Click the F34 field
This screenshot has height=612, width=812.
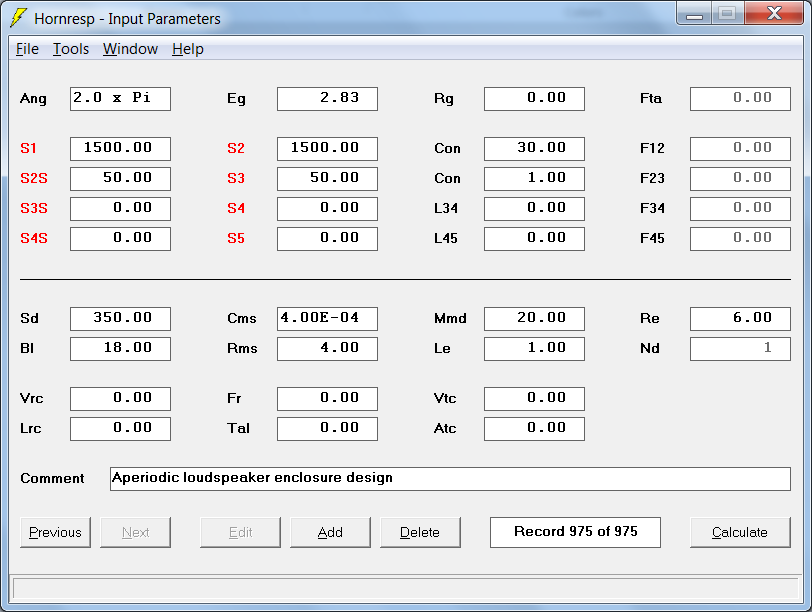point(740,209)
